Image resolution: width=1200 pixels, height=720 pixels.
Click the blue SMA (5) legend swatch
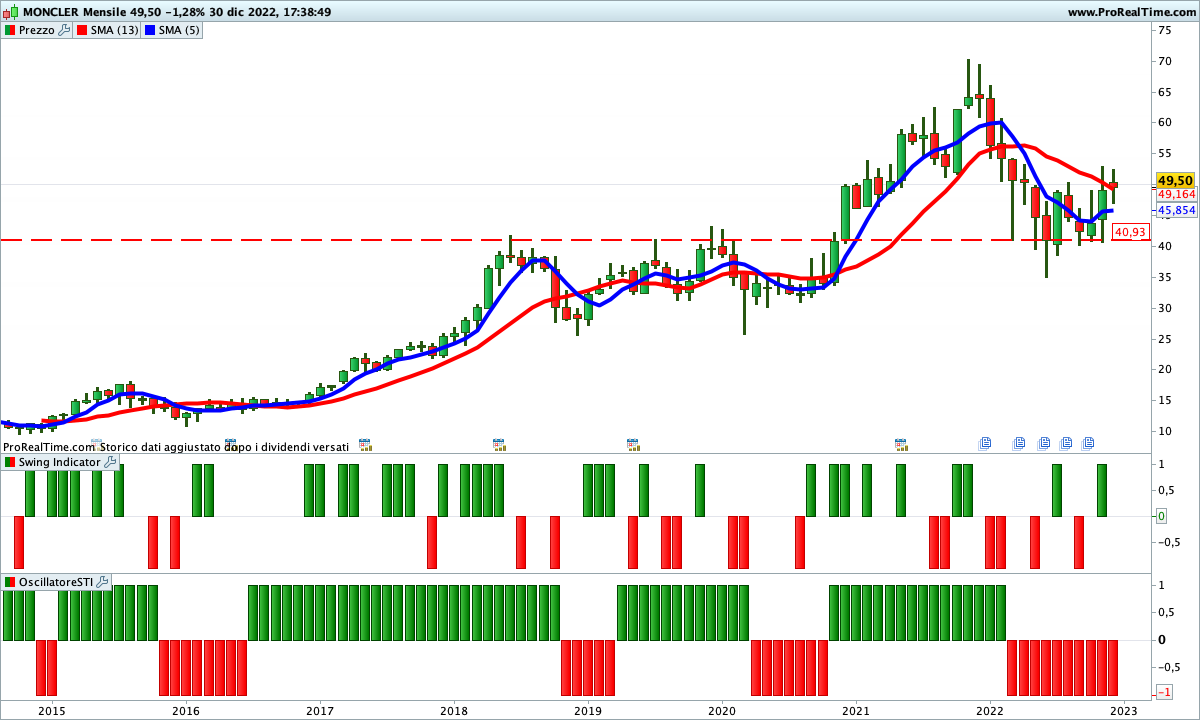(x=150, y=30)
